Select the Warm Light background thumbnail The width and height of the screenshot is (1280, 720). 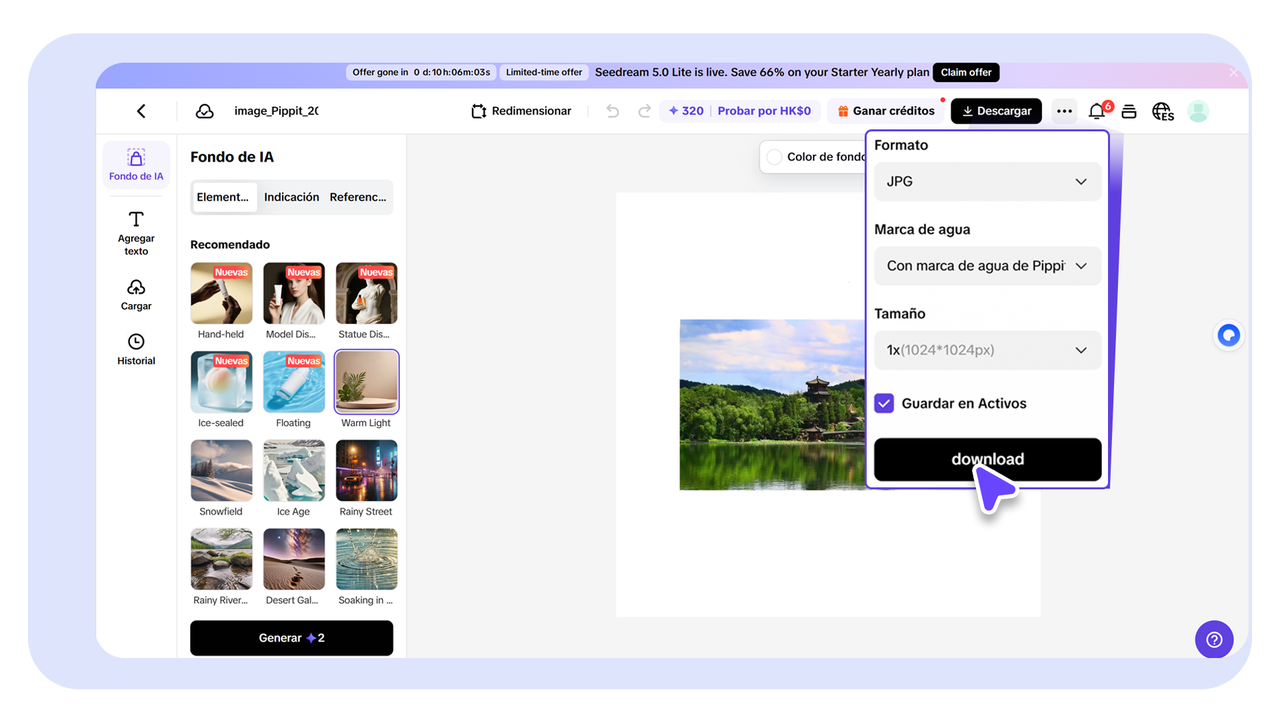(x=366, y=382)
